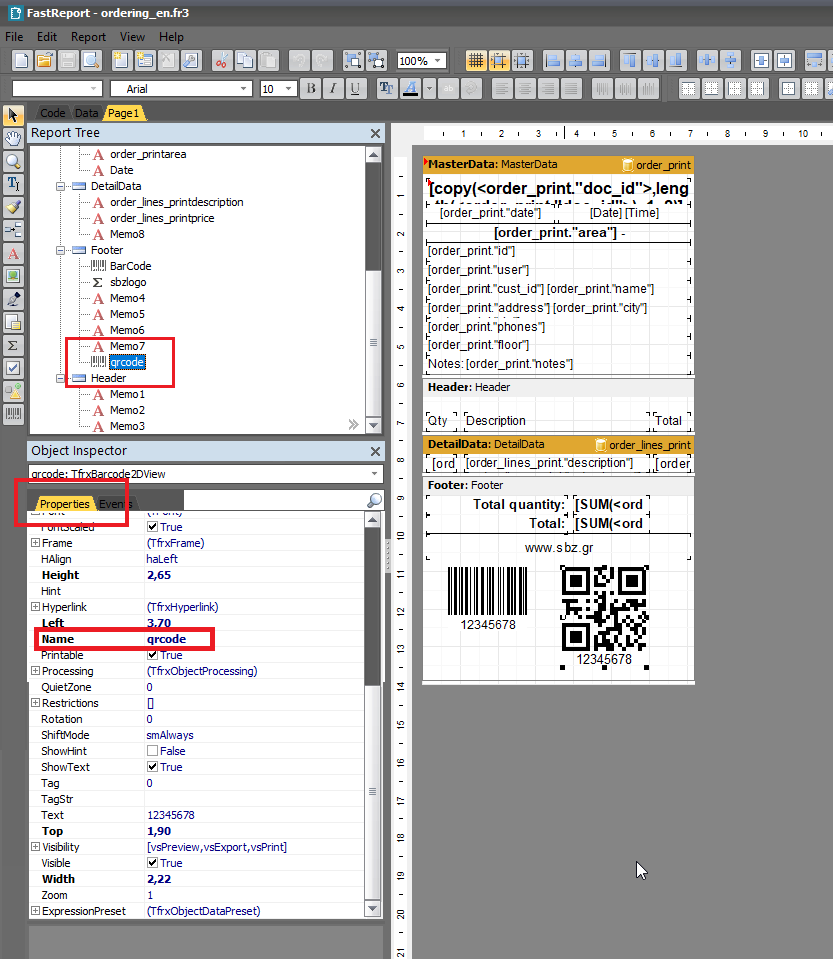Viewport: 833px width, 959px height.
Task: Uncheck the Printable property checkbox
Action: [153, 655]
